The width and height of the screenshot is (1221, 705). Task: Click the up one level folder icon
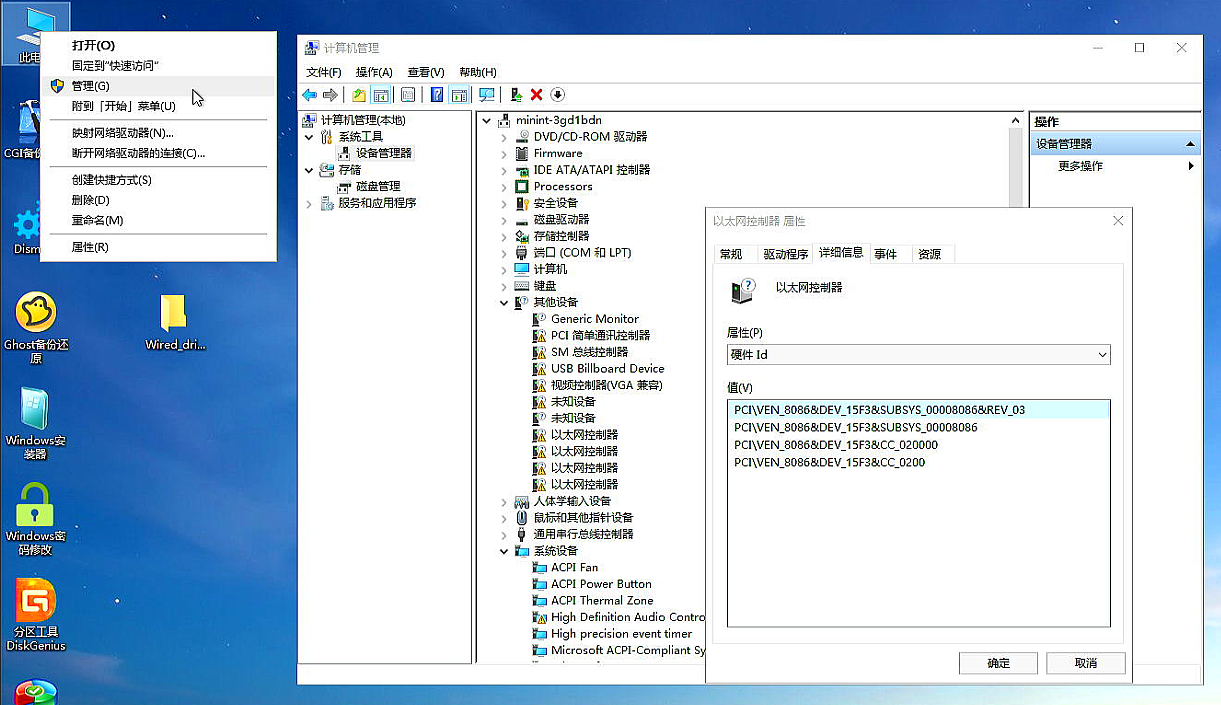359,95
